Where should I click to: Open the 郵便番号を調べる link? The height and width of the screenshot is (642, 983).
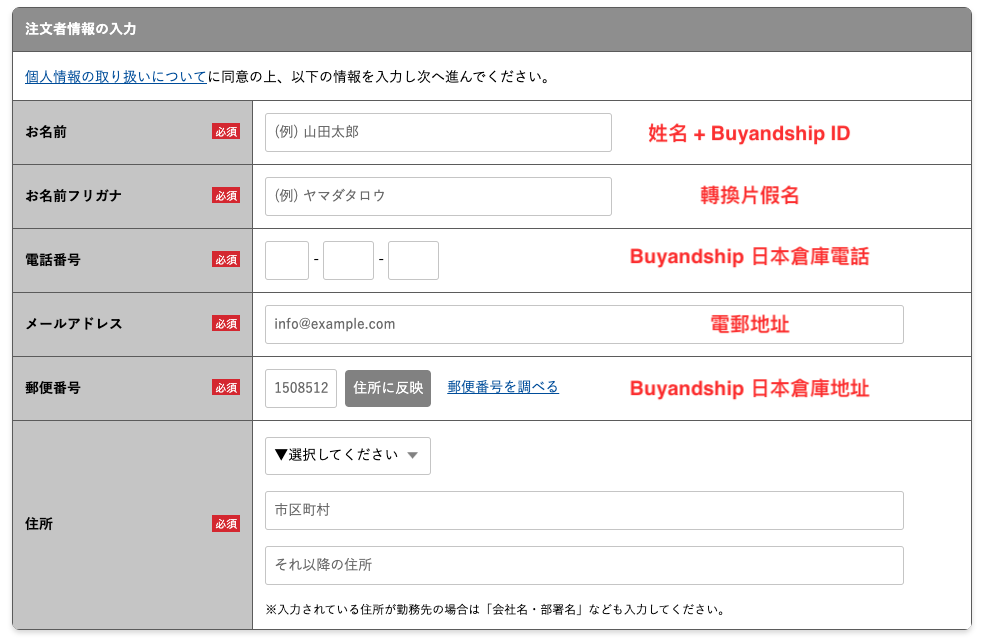point(503,387)
